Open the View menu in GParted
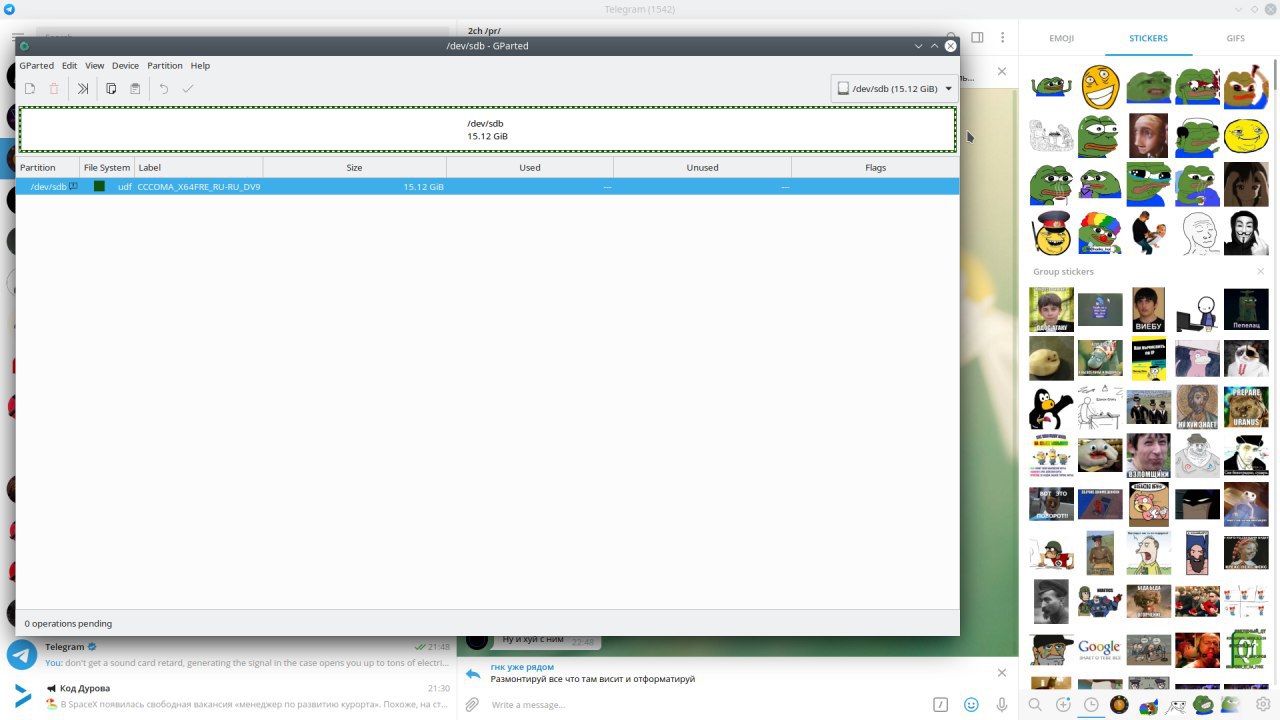Image resolution: width=1280 pixels, height=720 pixels. 94,65
